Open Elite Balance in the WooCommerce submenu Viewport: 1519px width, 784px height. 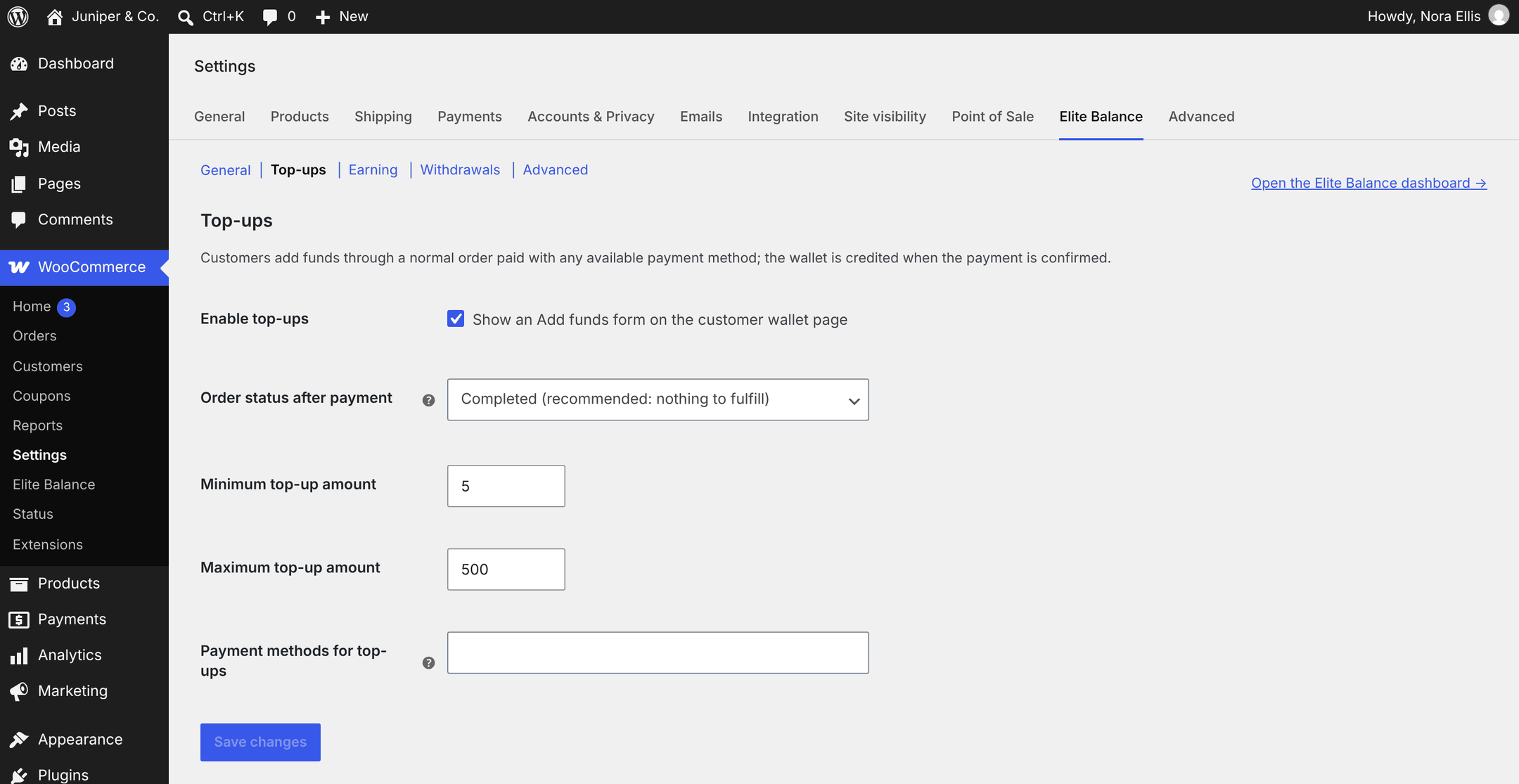pyautogui.click(x=53, y=484)
